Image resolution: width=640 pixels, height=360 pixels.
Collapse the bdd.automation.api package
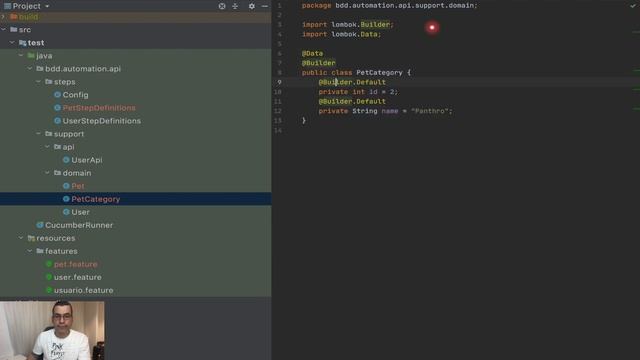(x=30, y=69)
